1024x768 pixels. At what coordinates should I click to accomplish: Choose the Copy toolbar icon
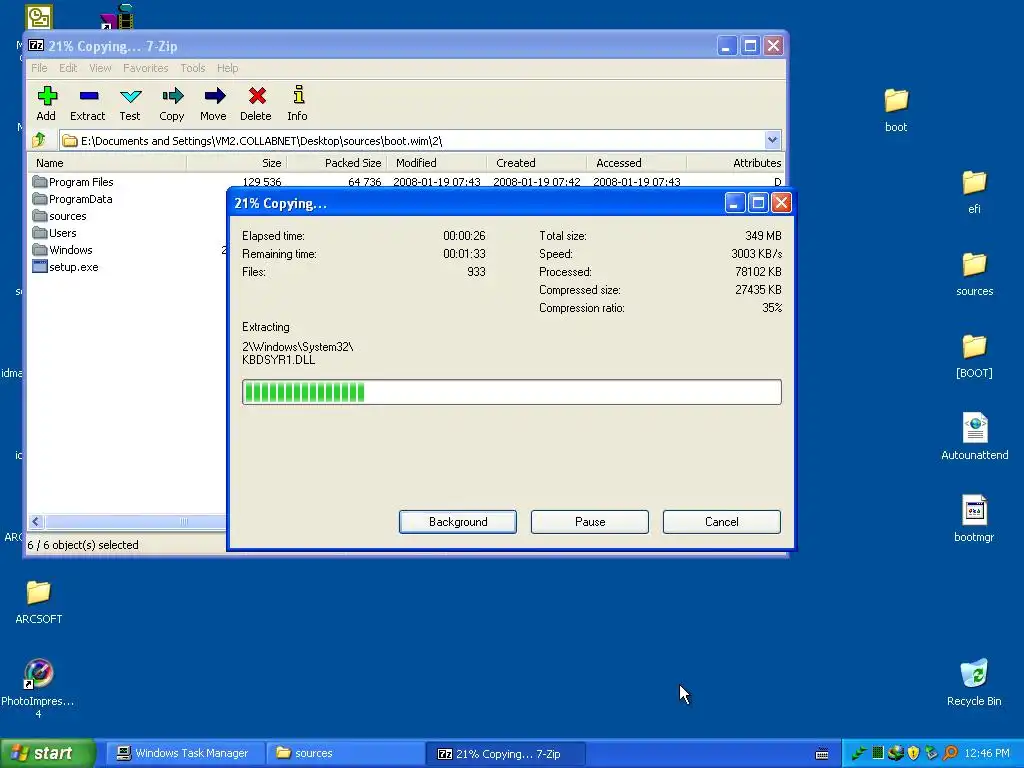172,103
